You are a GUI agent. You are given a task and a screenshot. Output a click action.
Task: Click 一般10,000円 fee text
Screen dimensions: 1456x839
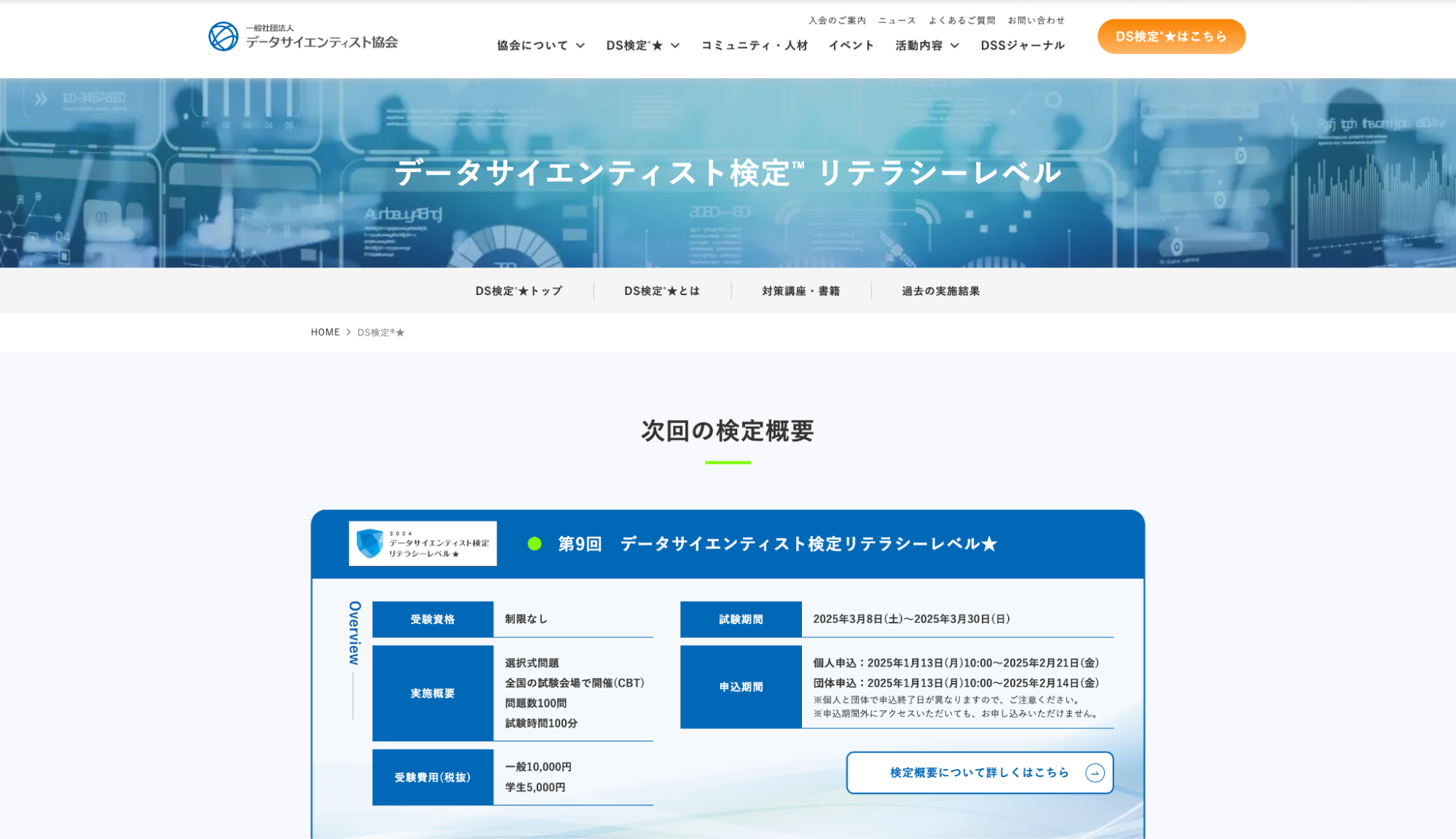point(538,767)
